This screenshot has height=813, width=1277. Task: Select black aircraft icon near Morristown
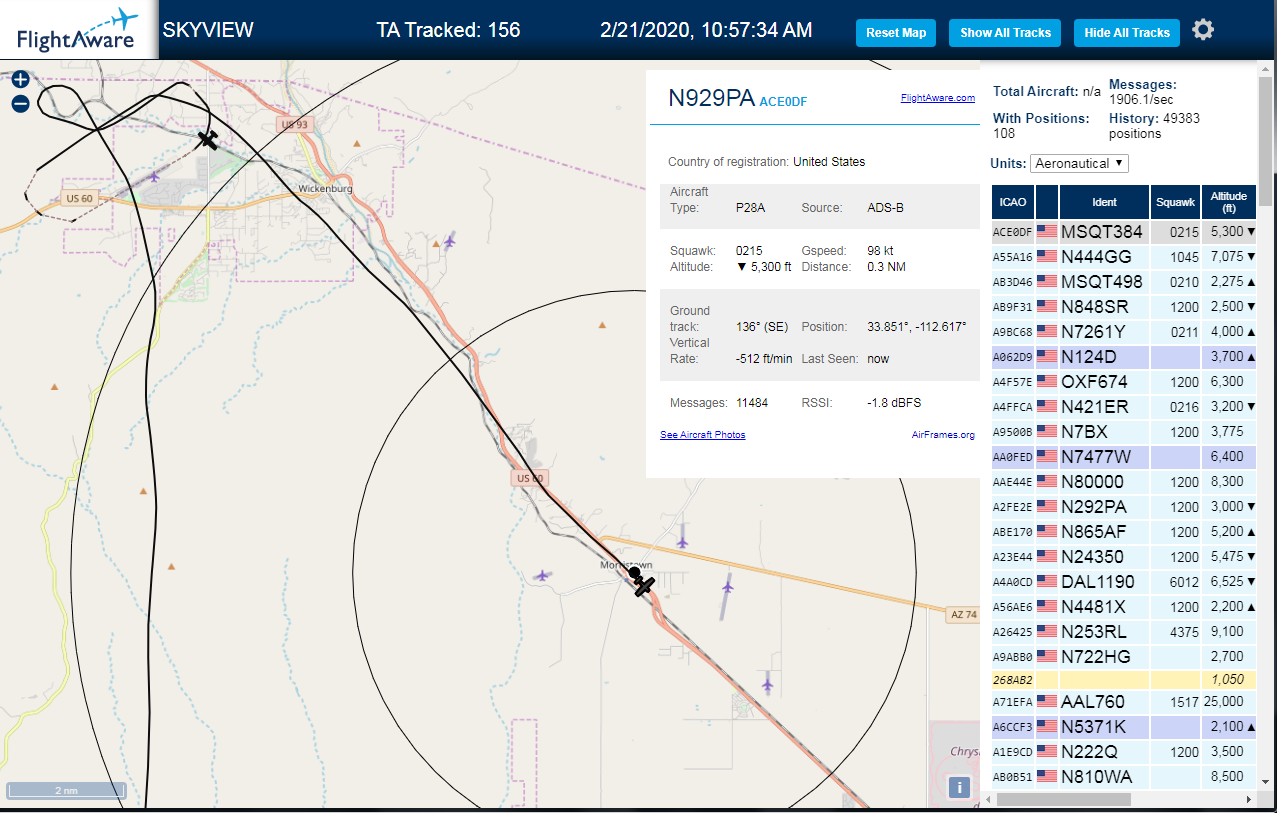[x=643, y=585]
